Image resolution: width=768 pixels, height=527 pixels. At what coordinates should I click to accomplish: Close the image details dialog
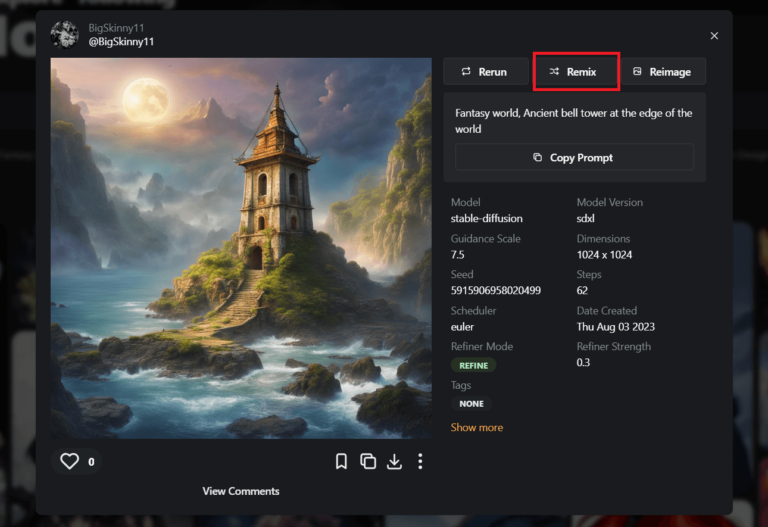coord(714,36)
